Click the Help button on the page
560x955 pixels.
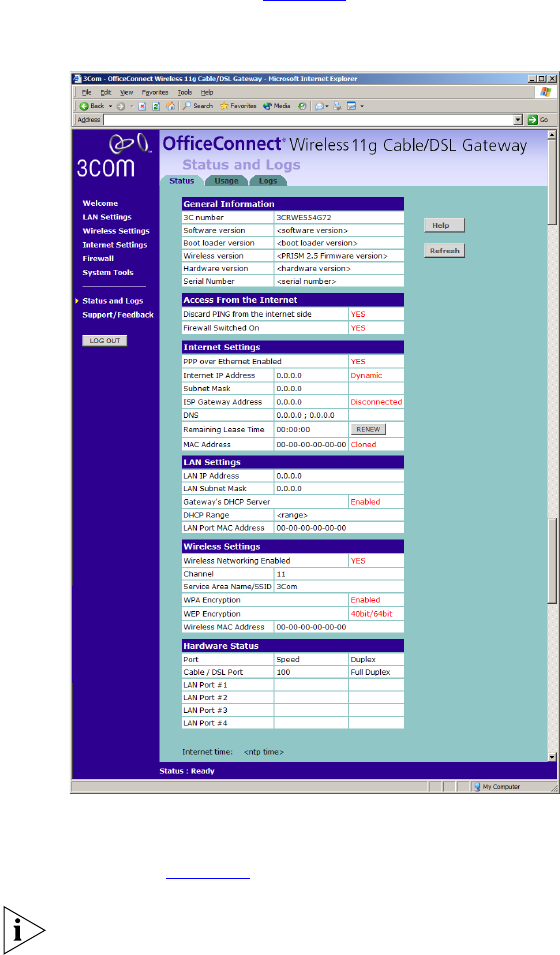[444, 225]
